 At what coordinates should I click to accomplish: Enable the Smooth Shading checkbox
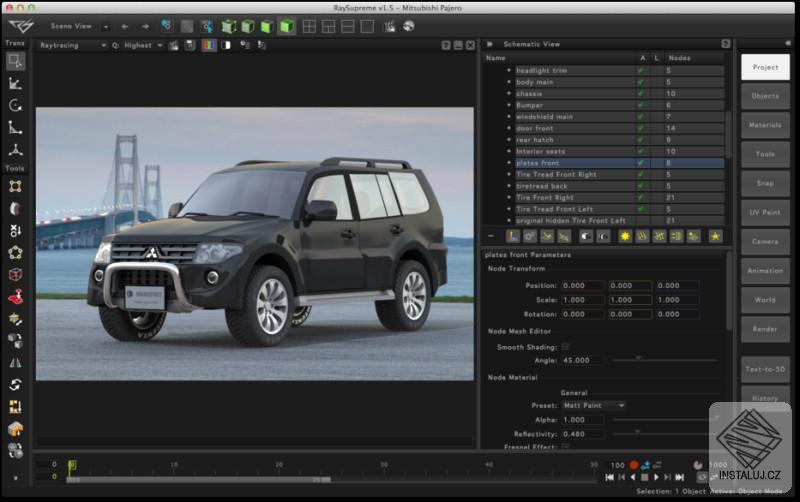pos(565,347)
